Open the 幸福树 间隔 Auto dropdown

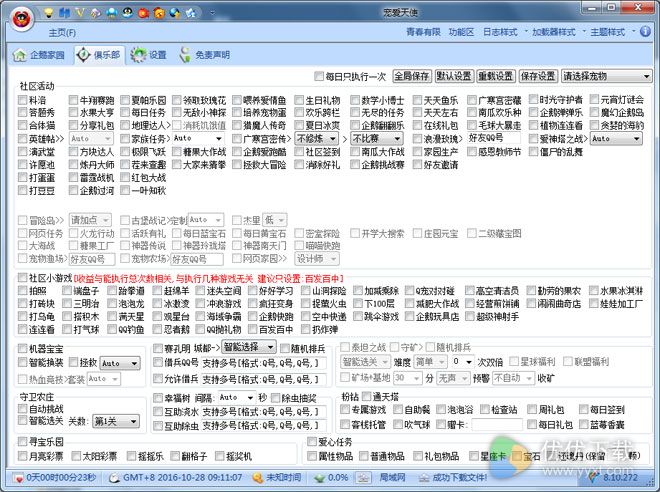click(237, 397)
